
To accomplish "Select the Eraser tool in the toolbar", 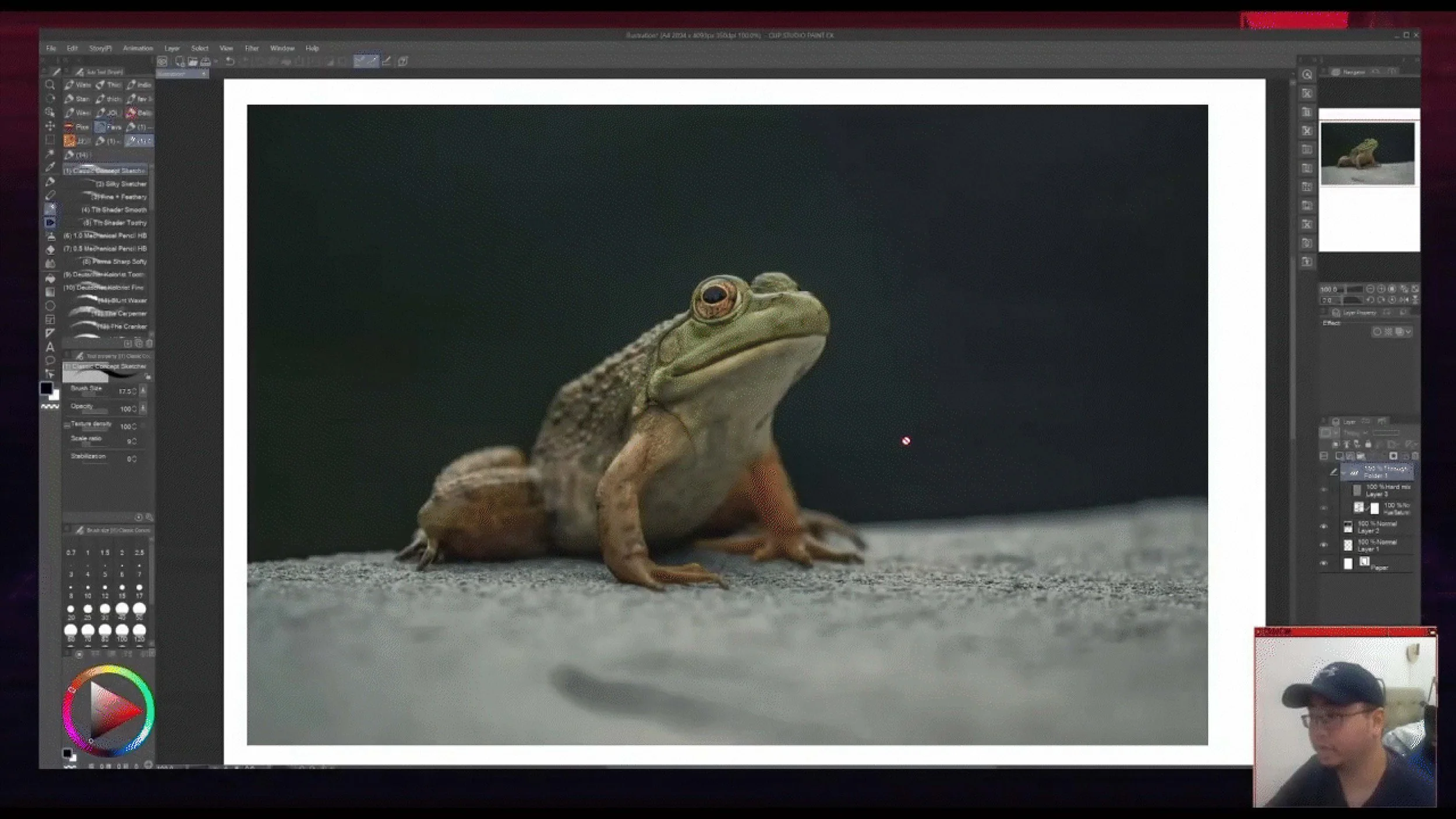I will [x=50, y=250].
